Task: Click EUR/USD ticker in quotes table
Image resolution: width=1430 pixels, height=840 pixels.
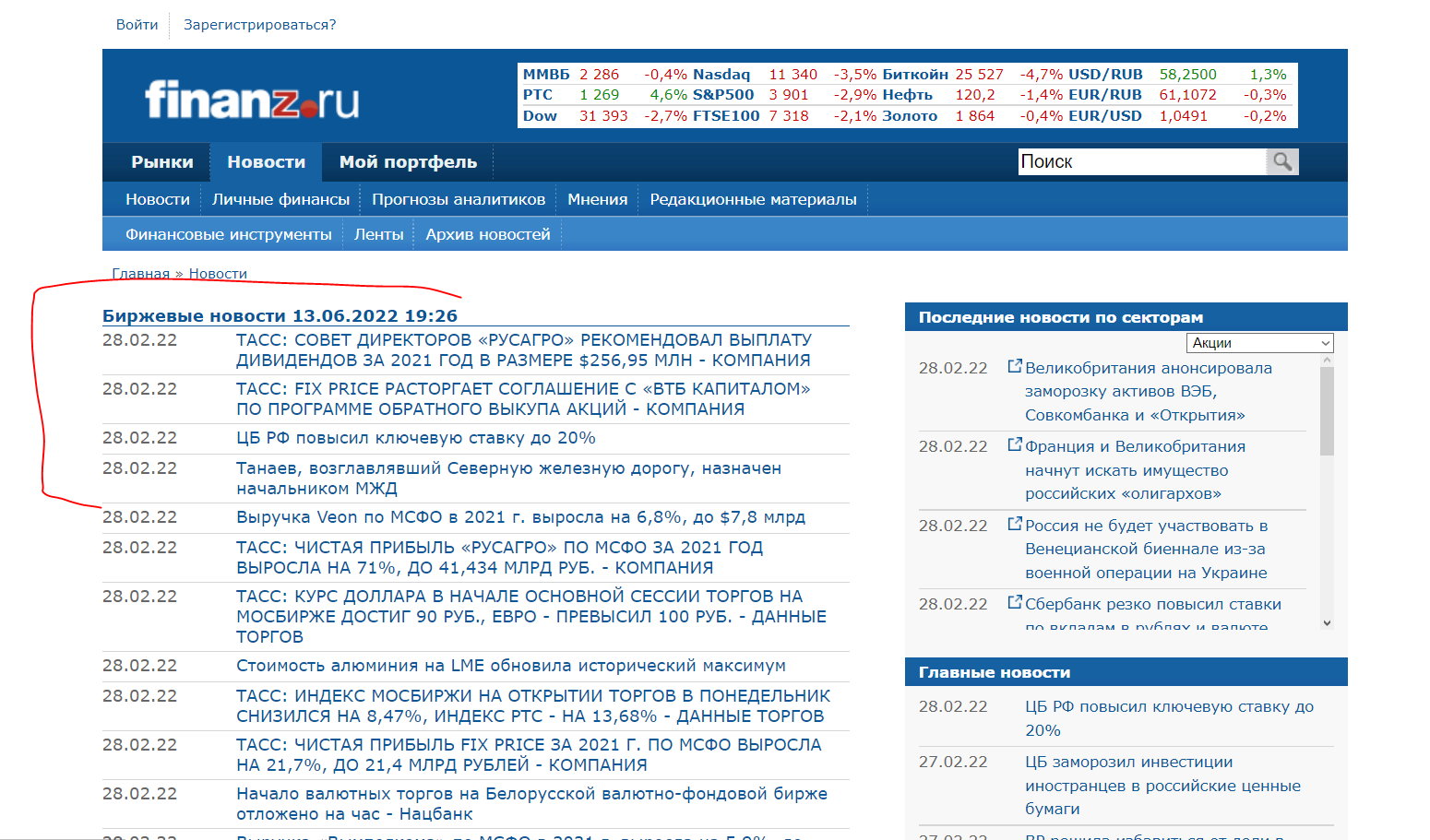Action: [1105, 116]
